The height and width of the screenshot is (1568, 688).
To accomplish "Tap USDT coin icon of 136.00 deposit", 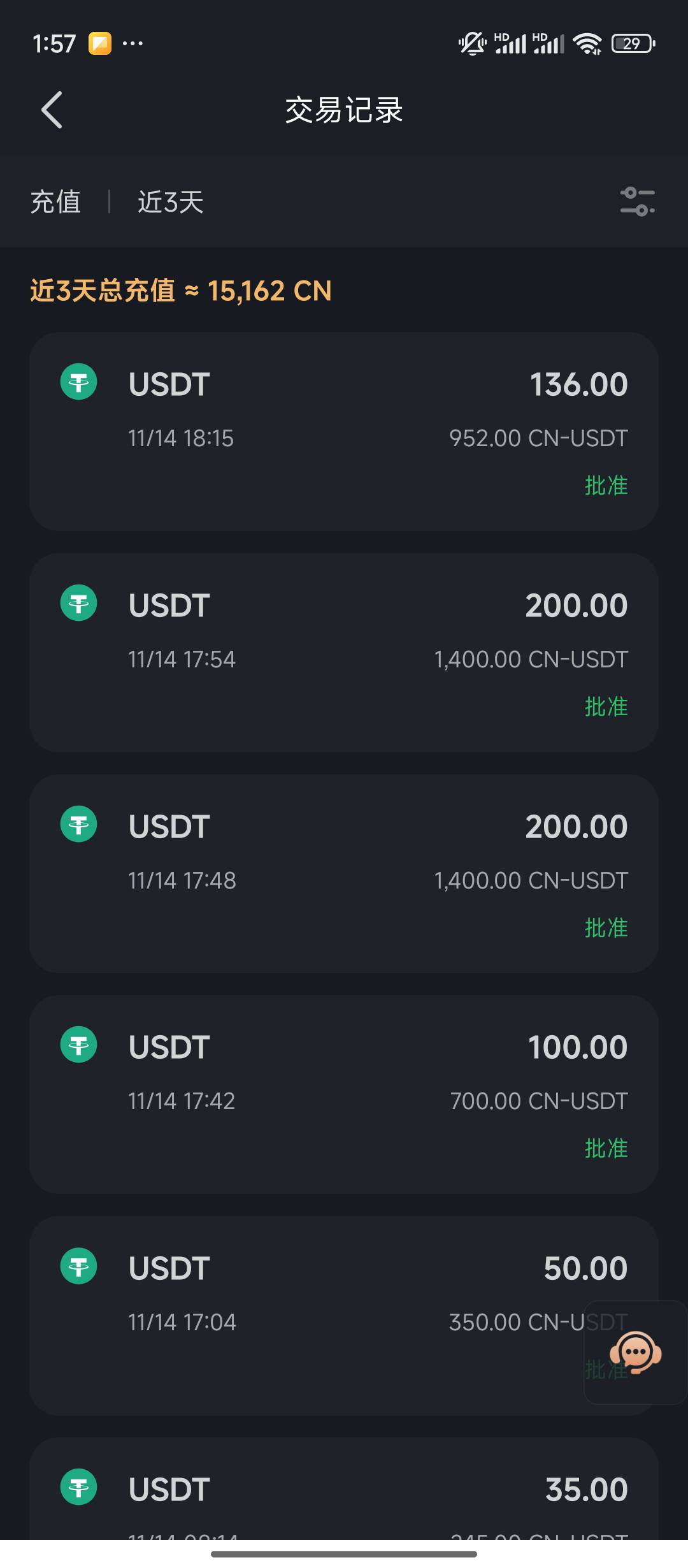I will [79, 382].
